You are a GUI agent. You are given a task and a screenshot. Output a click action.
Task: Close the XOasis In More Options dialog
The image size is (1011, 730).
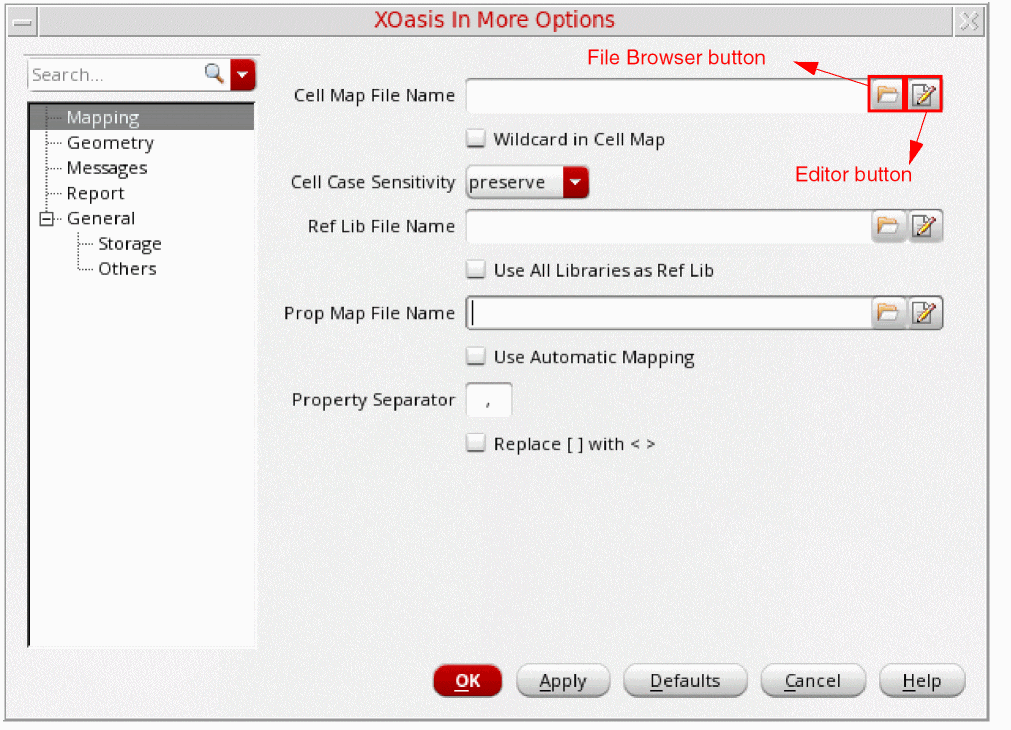click(969, 22)
